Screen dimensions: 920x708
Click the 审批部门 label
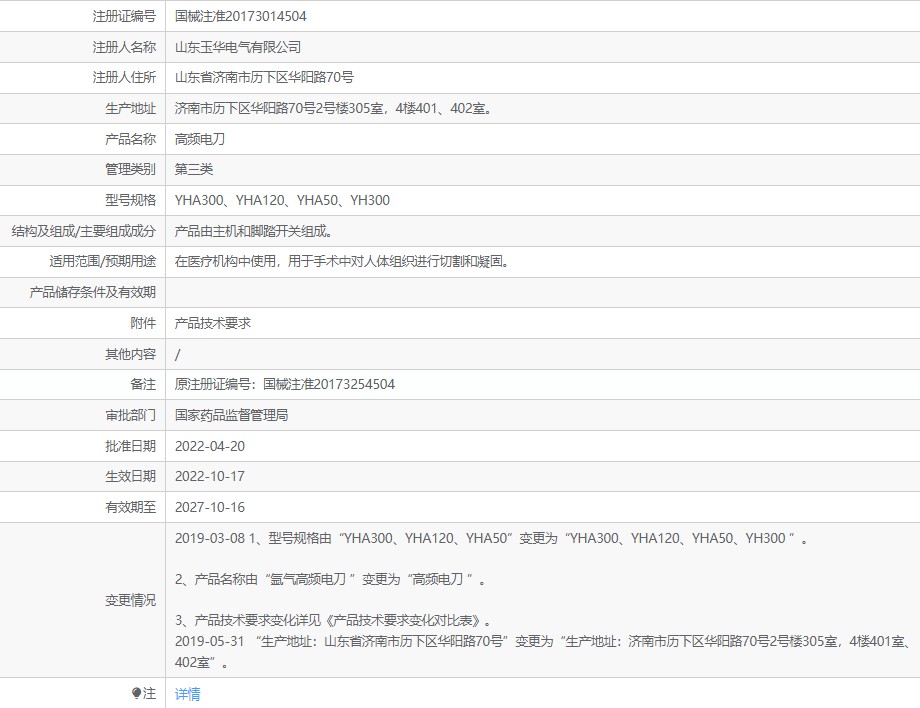pos(130,415)
